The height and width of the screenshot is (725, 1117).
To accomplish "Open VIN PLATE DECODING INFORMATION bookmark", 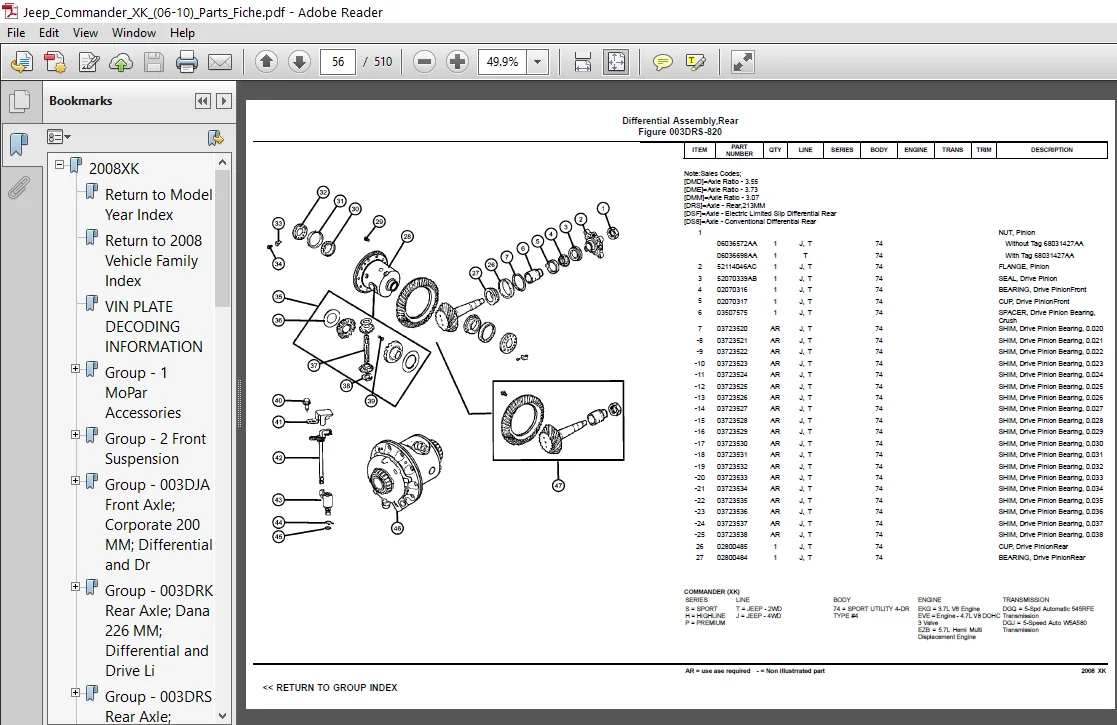I will (x=154, y=327).
